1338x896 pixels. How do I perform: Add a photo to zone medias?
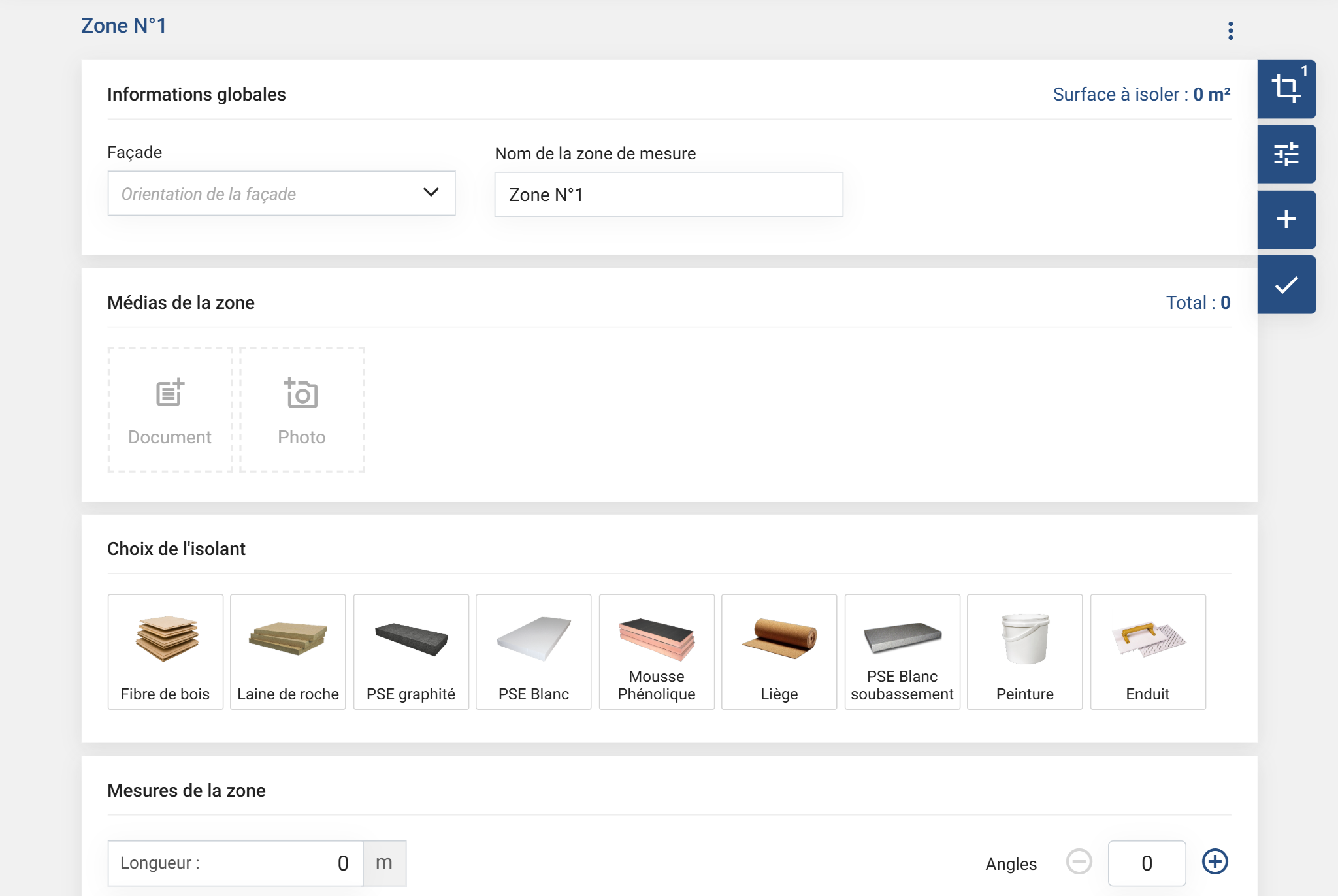point(302,409)
